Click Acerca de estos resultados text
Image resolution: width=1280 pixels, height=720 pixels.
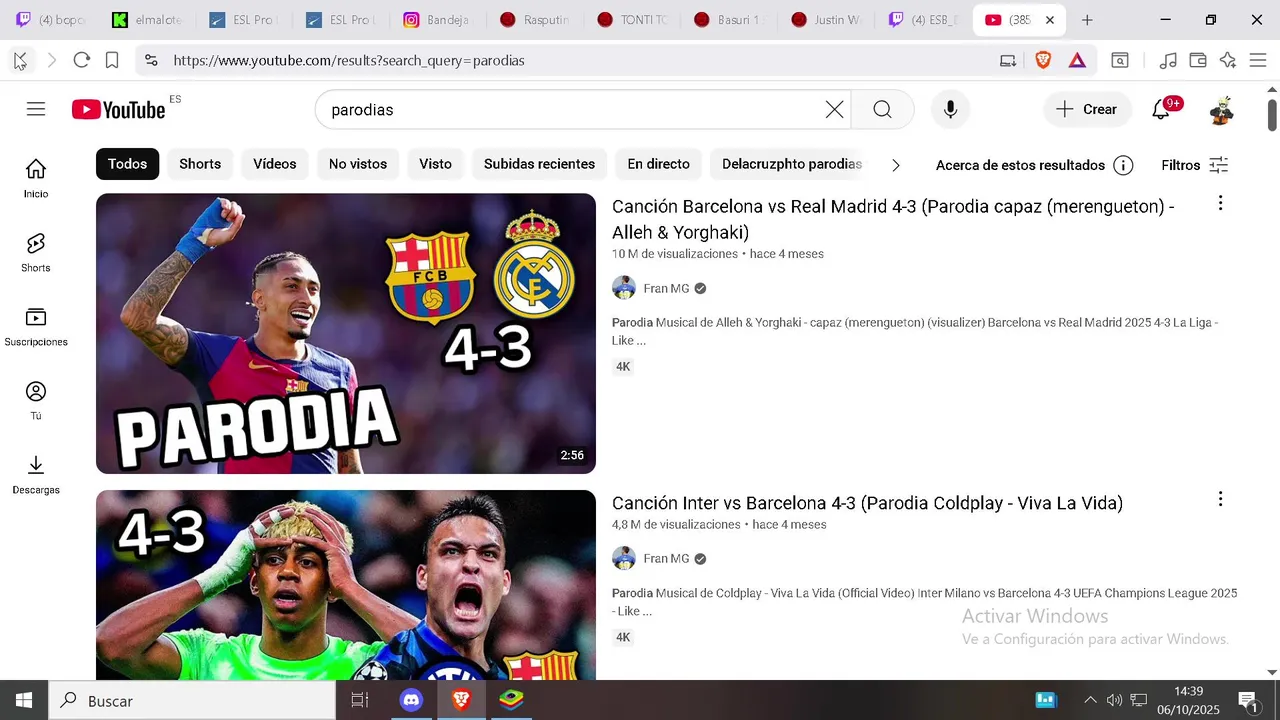tap(1020, 165)
